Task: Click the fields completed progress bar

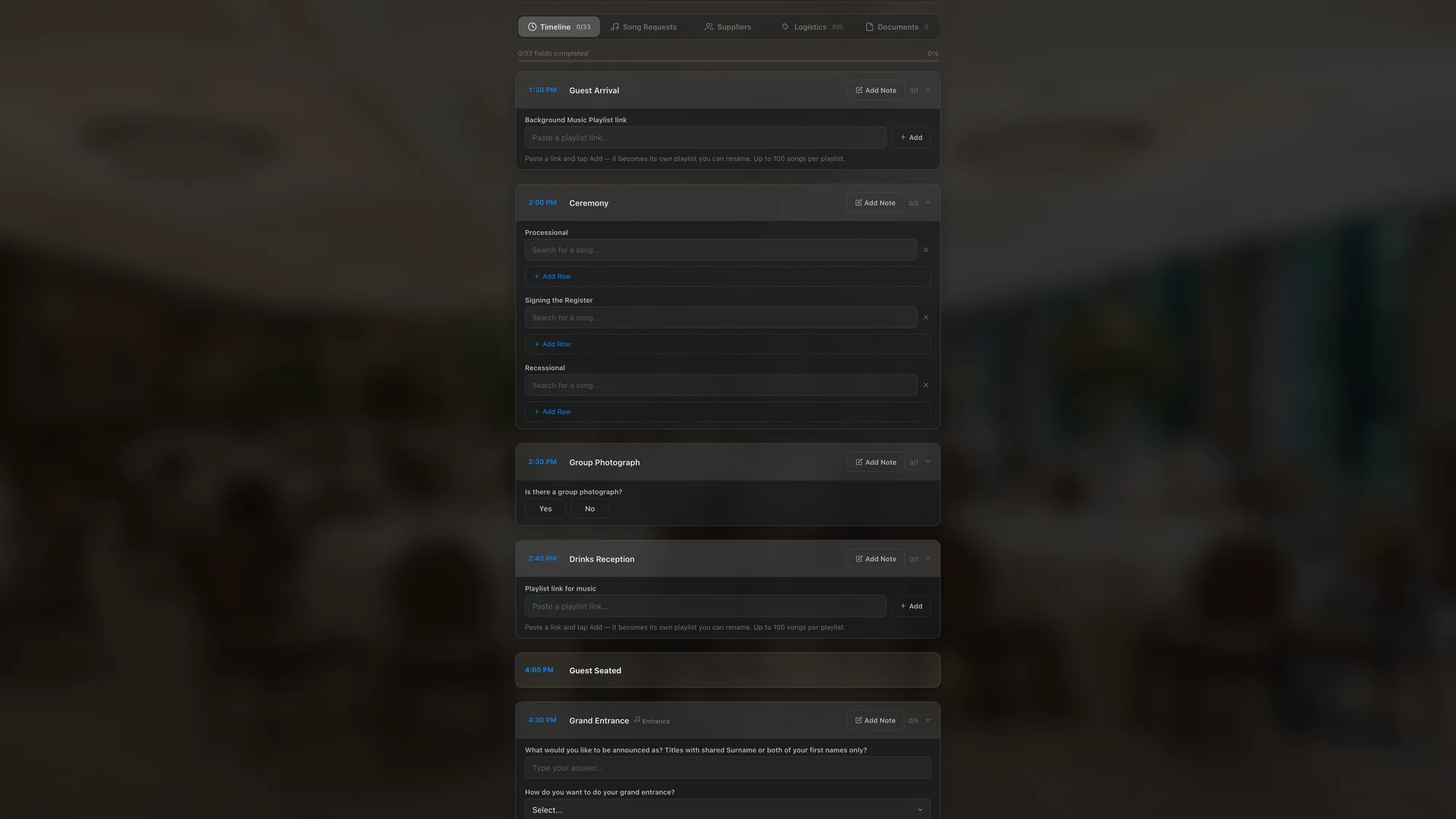Action: [x=727, y=61]
